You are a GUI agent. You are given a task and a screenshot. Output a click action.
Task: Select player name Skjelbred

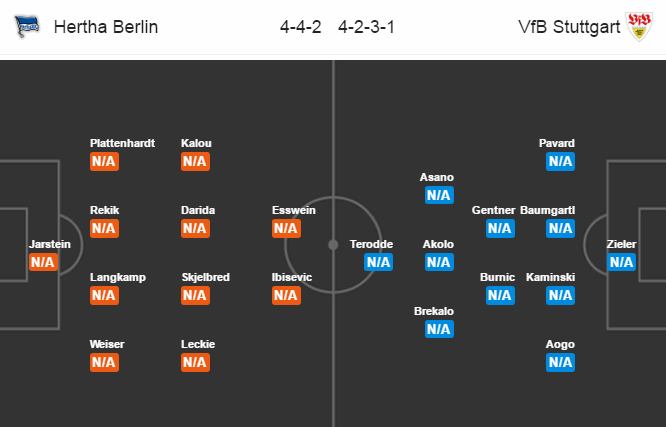tap(206, 277)
